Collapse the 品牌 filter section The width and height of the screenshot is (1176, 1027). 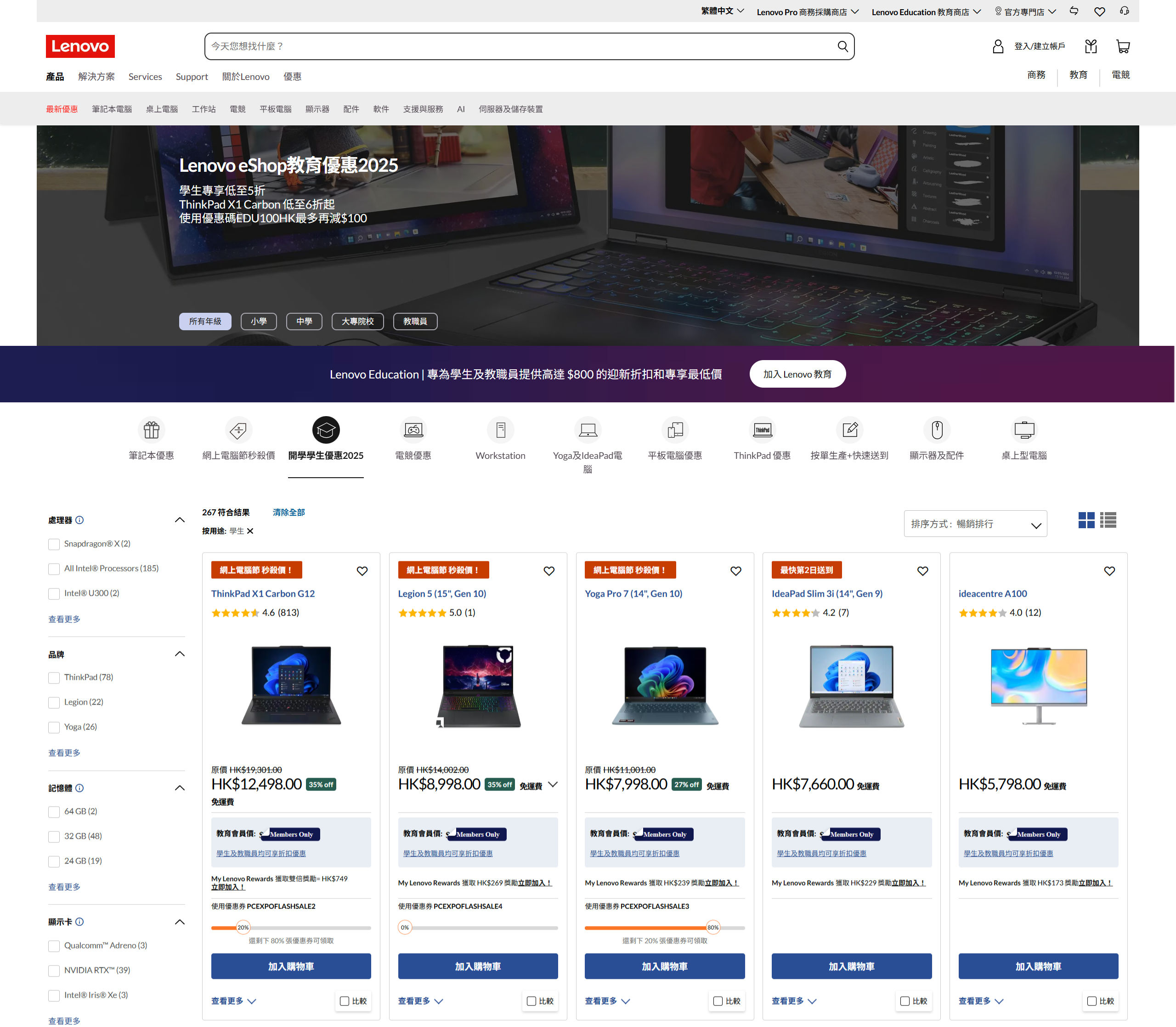[x=179, y=654]
